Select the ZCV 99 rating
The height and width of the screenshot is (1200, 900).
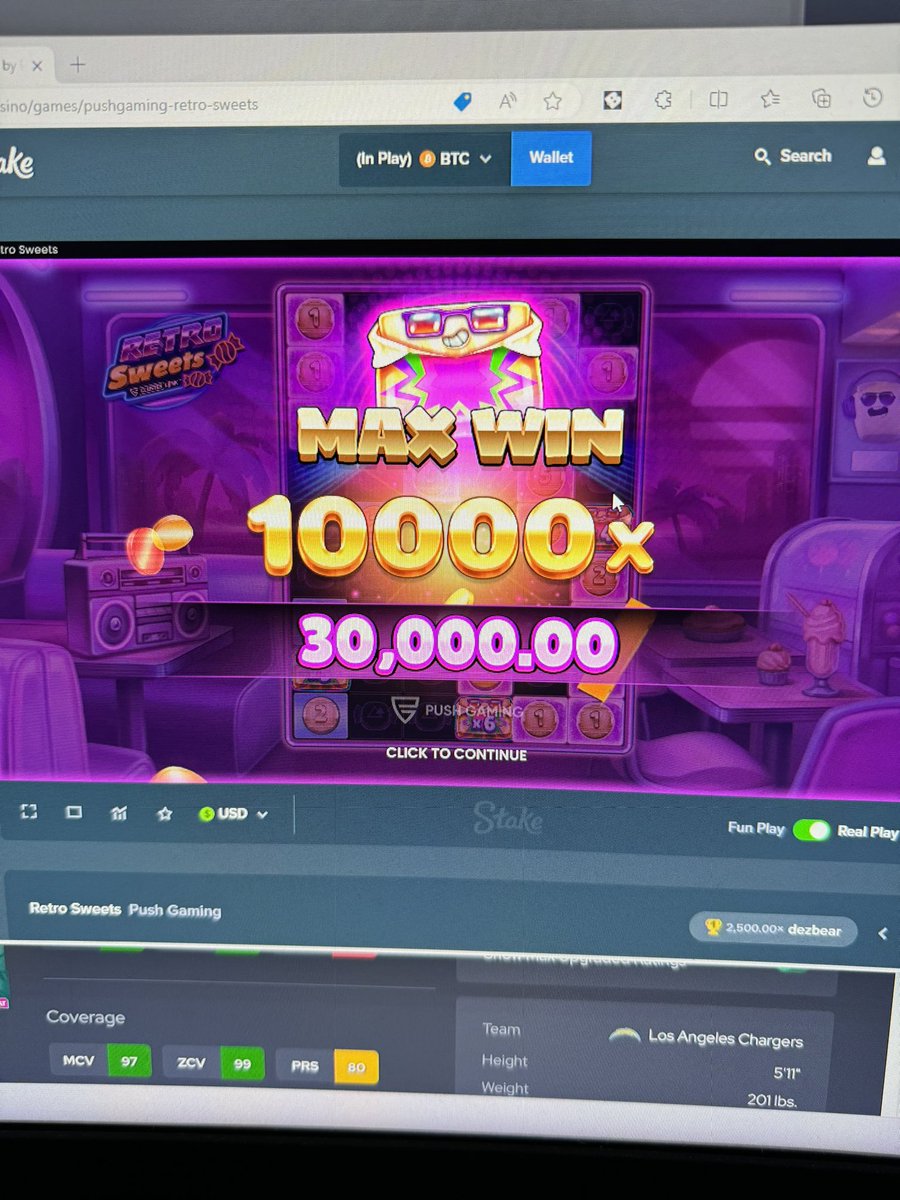click(214, 1064)
